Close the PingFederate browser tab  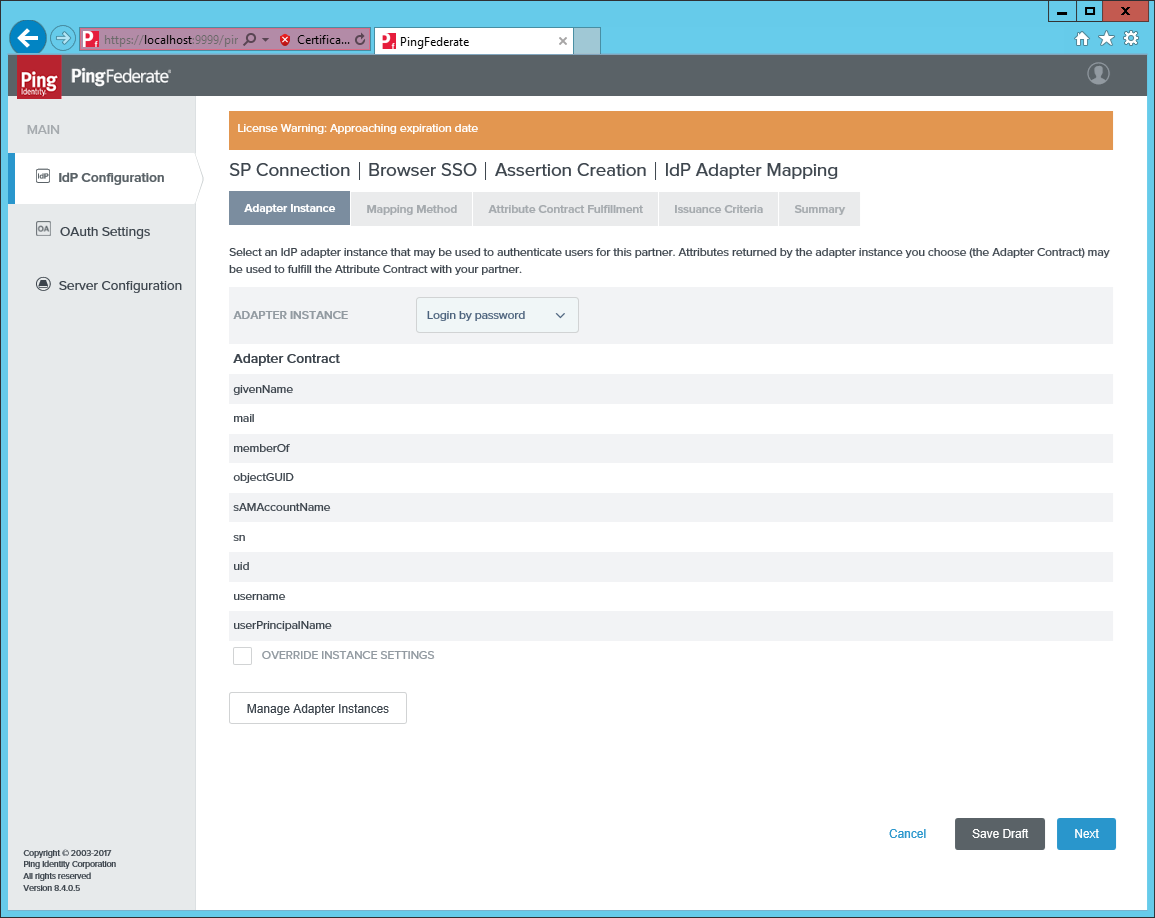coord(563,41)
